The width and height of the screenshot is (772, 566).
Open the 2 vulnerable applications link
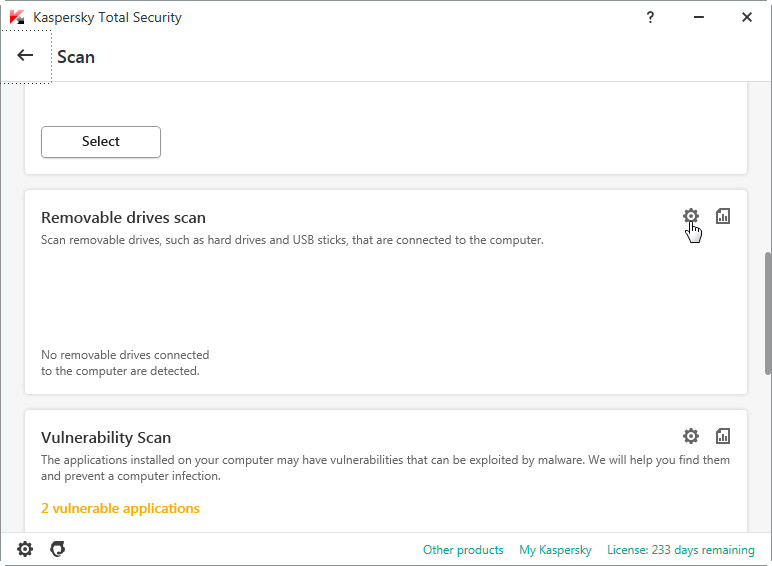(x=120, y=508)
